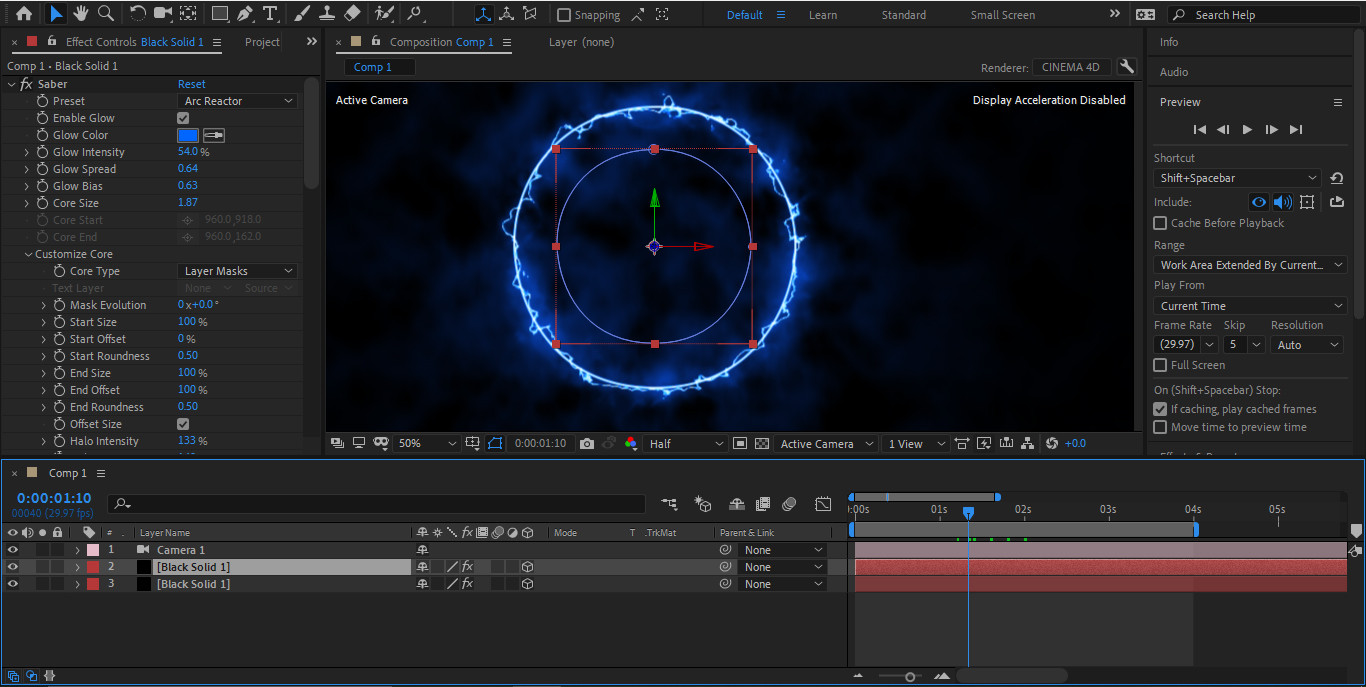Screen dimensions: 1366x687
Task: Enable Cache Before Playback checkbox
Action: click(x=1160, y=223)
